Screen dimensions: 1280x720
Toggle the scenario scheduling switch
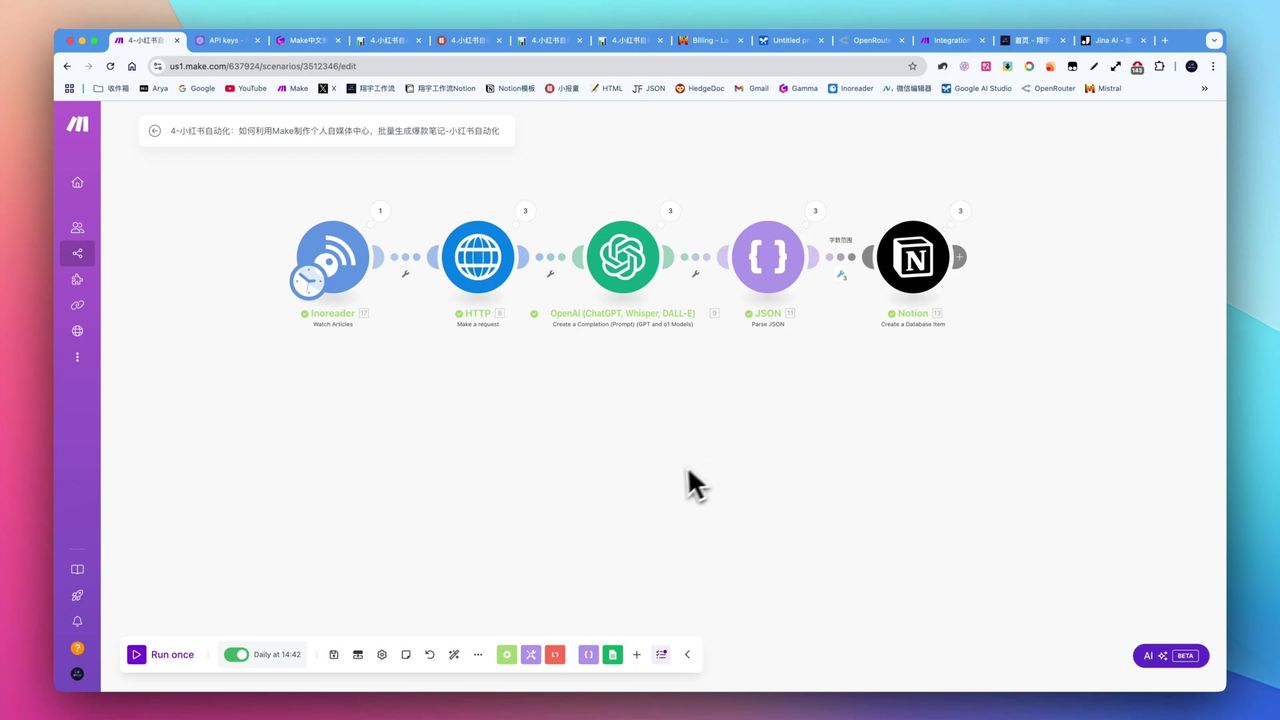pos(236,655)
